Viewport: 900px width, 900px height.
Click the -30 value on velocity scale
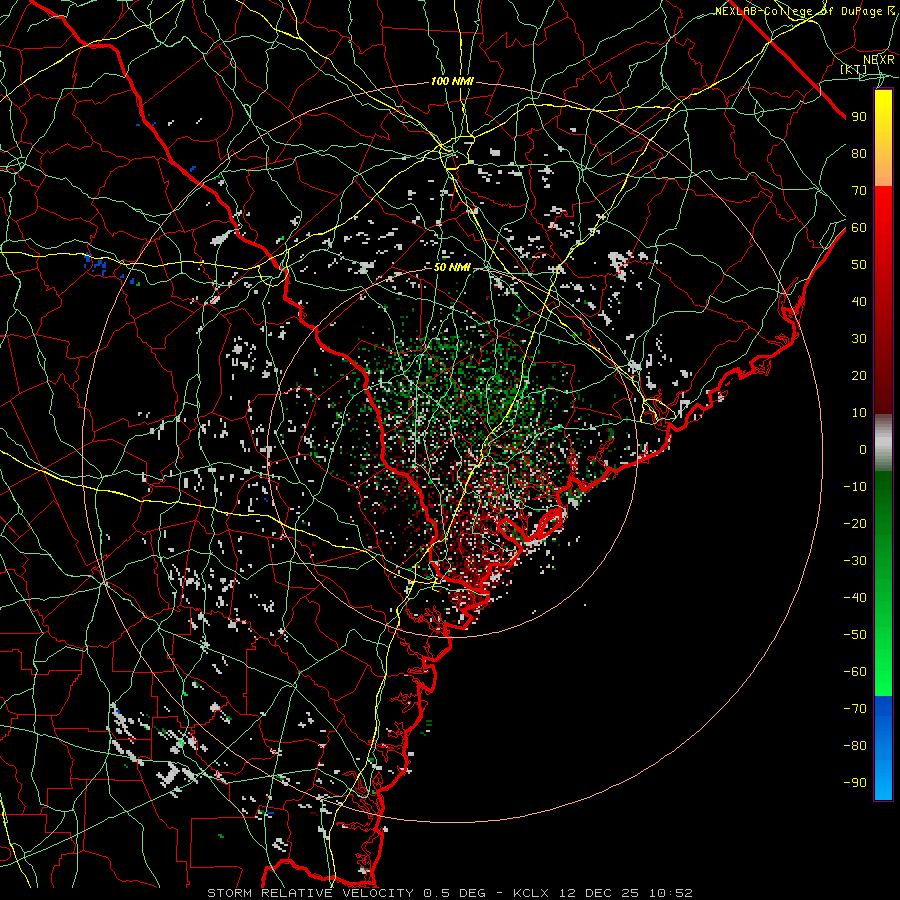click(x=855, y=561)
